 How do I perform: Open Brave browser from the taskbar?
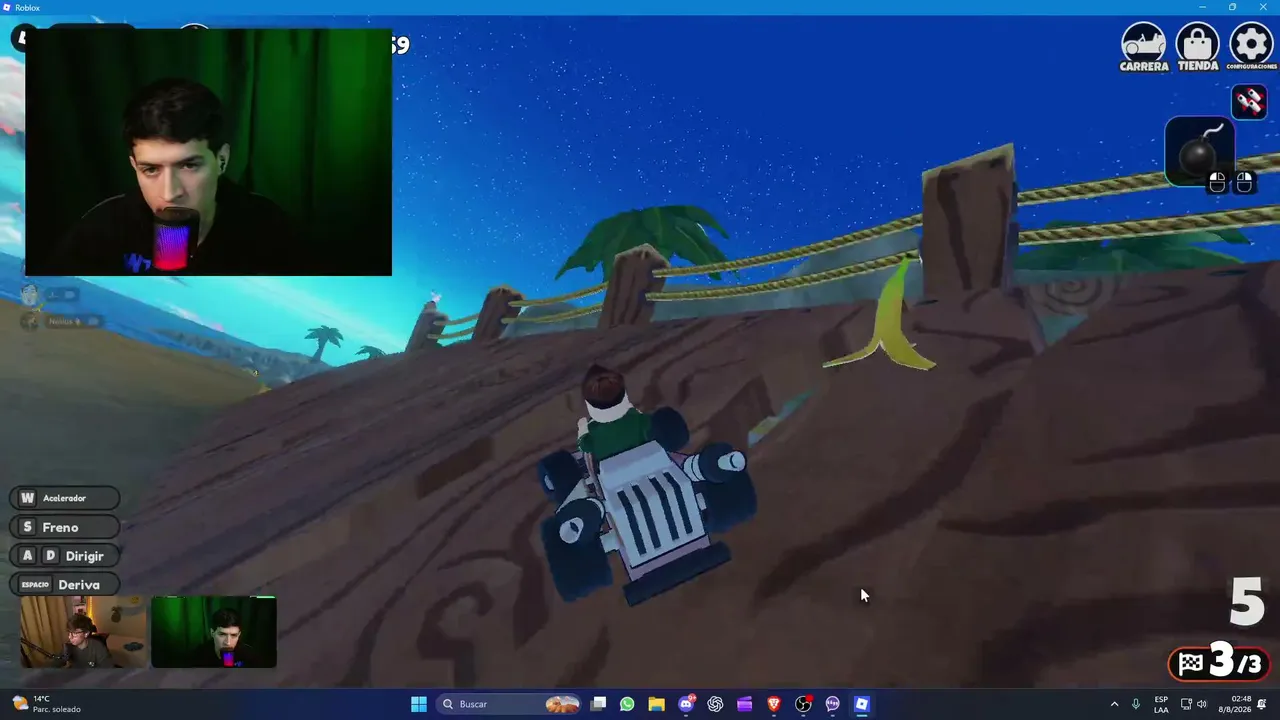pyautogui.click(x=774, y=704)
